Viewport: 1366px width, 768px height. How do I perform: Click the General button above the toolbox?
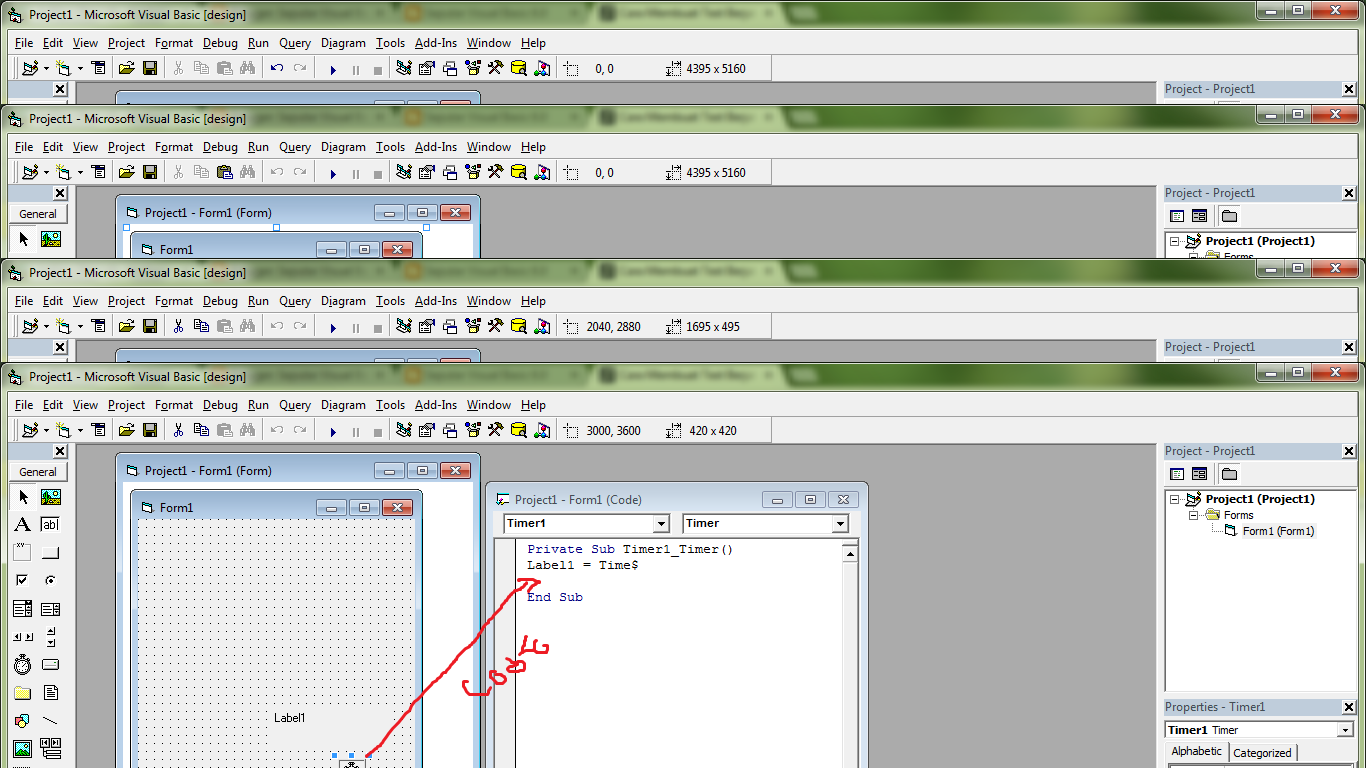point(38,471)
